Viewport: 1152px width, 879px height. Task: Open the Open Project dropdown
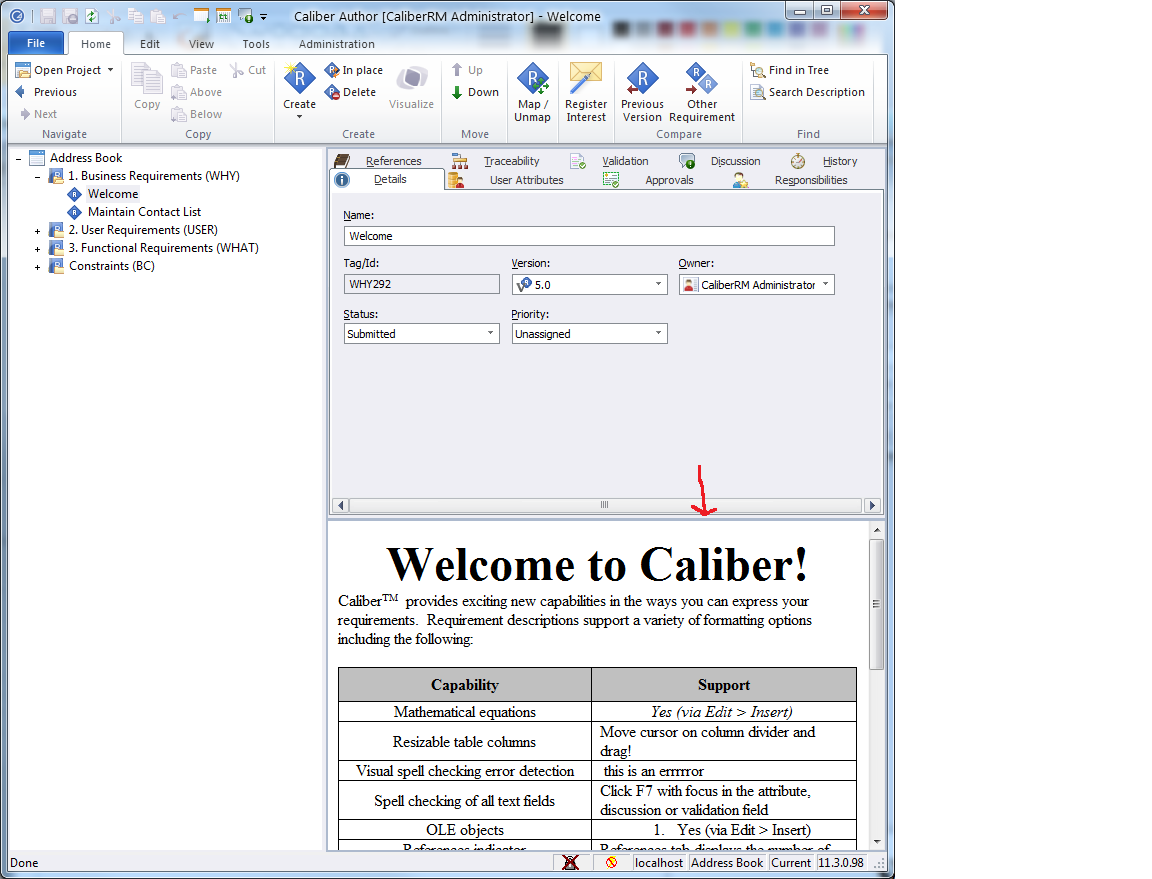[x=110, y=70]
